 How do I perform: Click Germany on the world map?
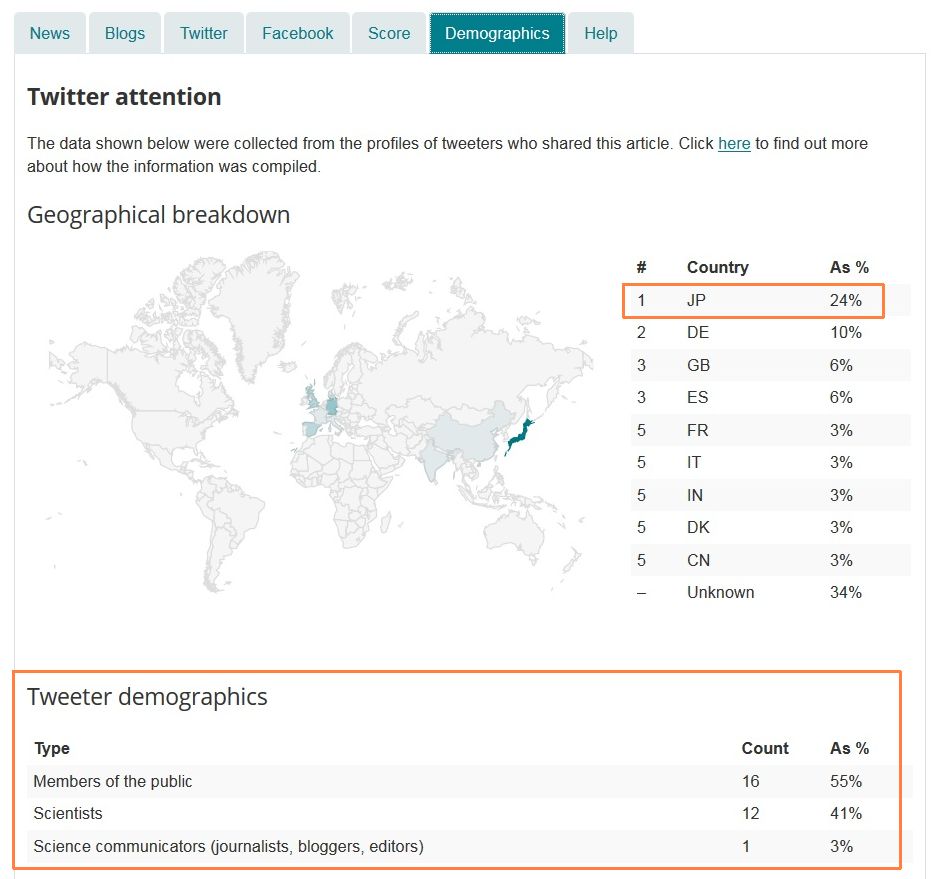coord(331,407)
